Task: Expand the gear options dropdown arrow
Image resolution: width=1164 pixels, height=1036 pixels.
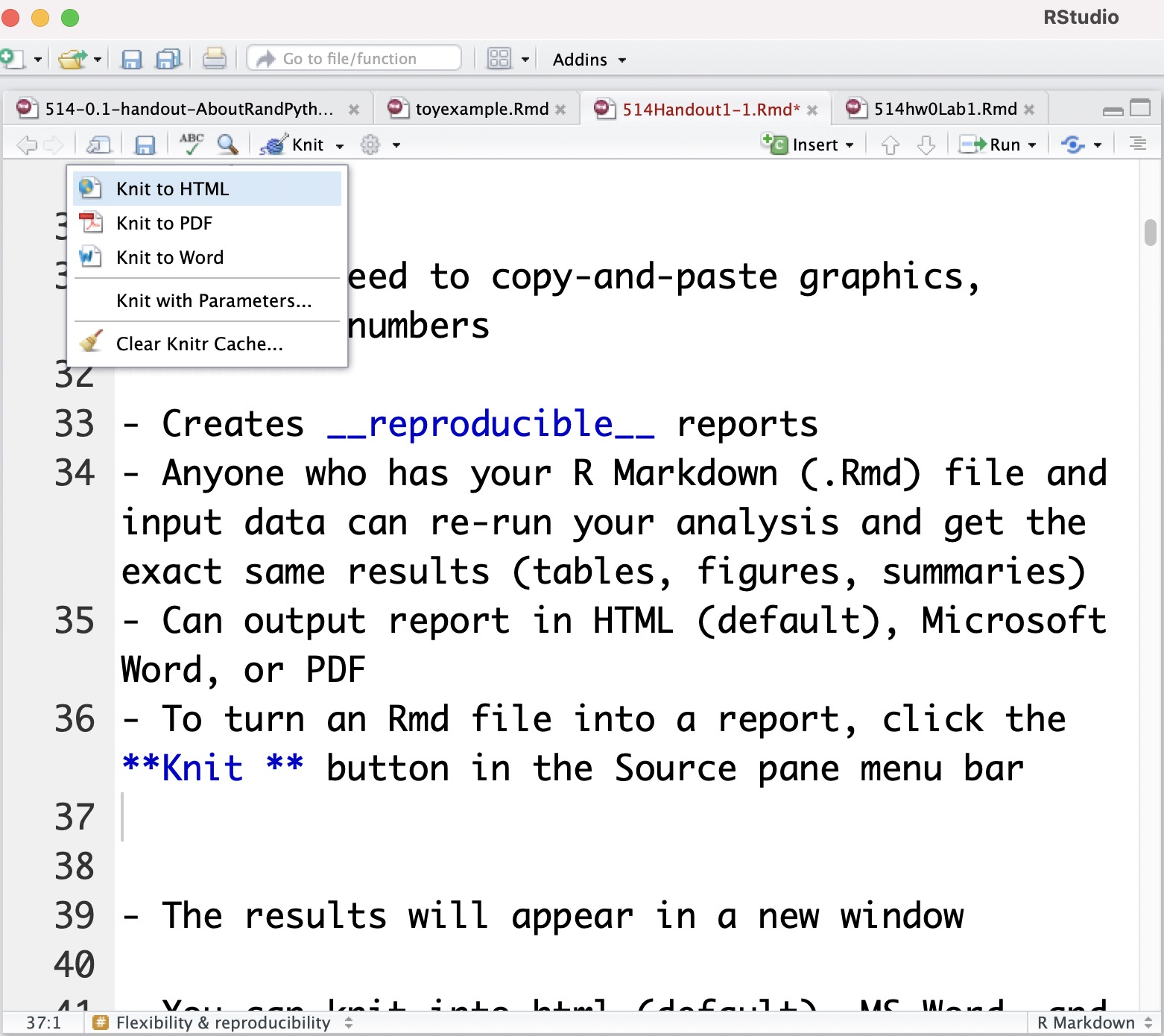Action: coord(396,145)
